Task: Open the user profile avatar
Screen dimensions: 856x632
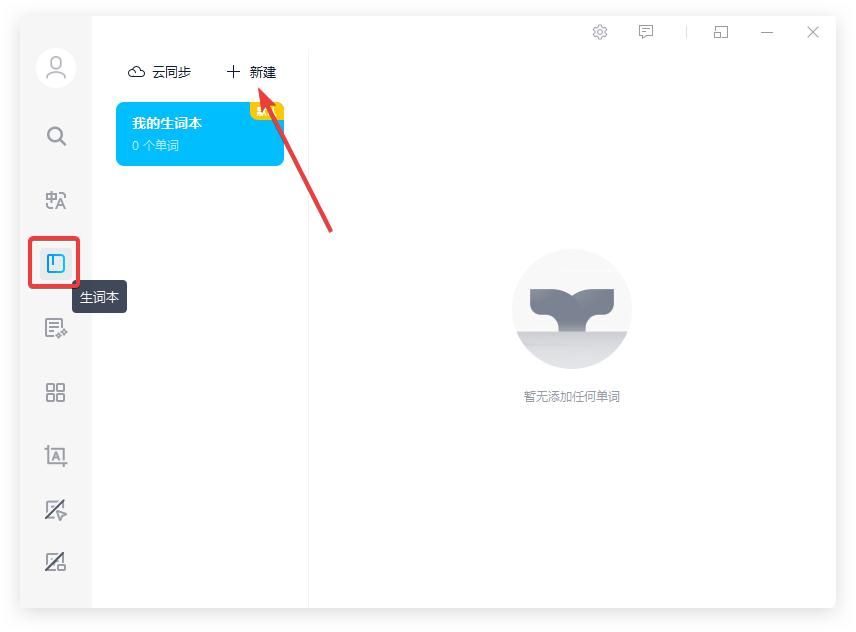Action: click(x=56, y=68)
